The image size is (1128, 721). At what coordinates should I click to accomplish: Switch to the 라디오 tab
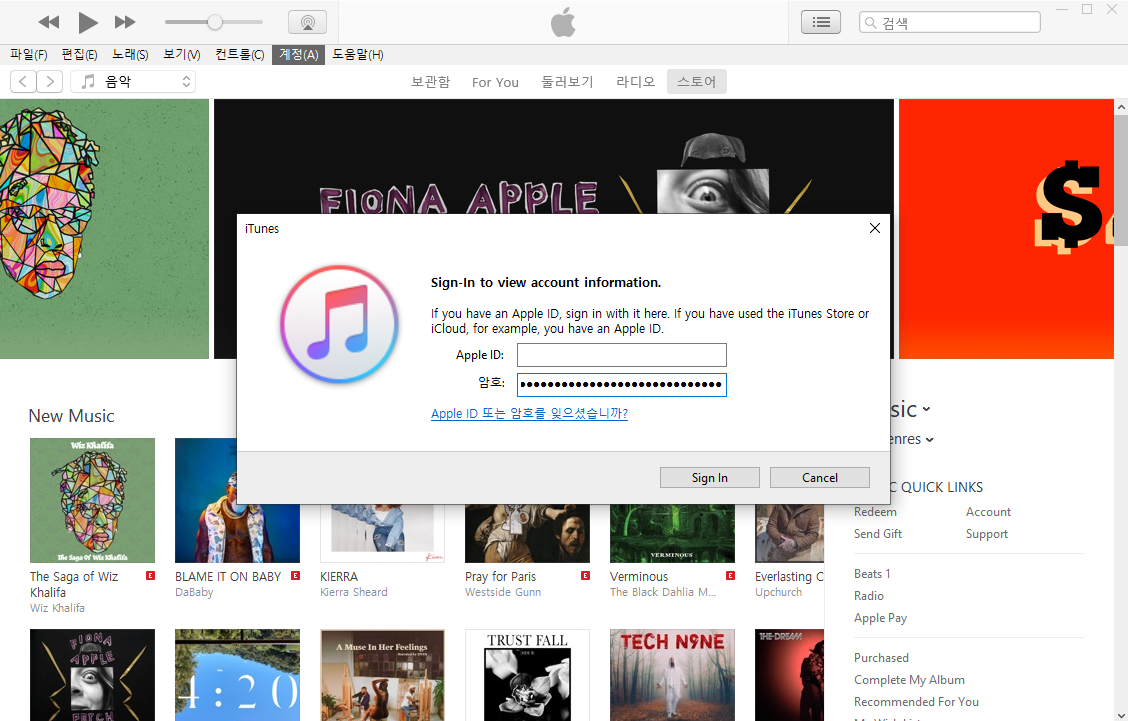point(635,82)
